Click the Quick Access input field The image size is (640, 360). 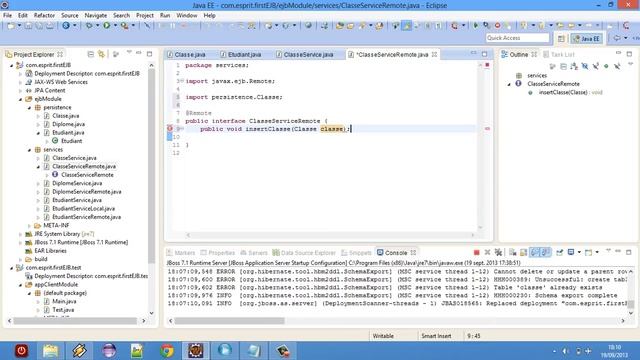click(x=517, y=38)
